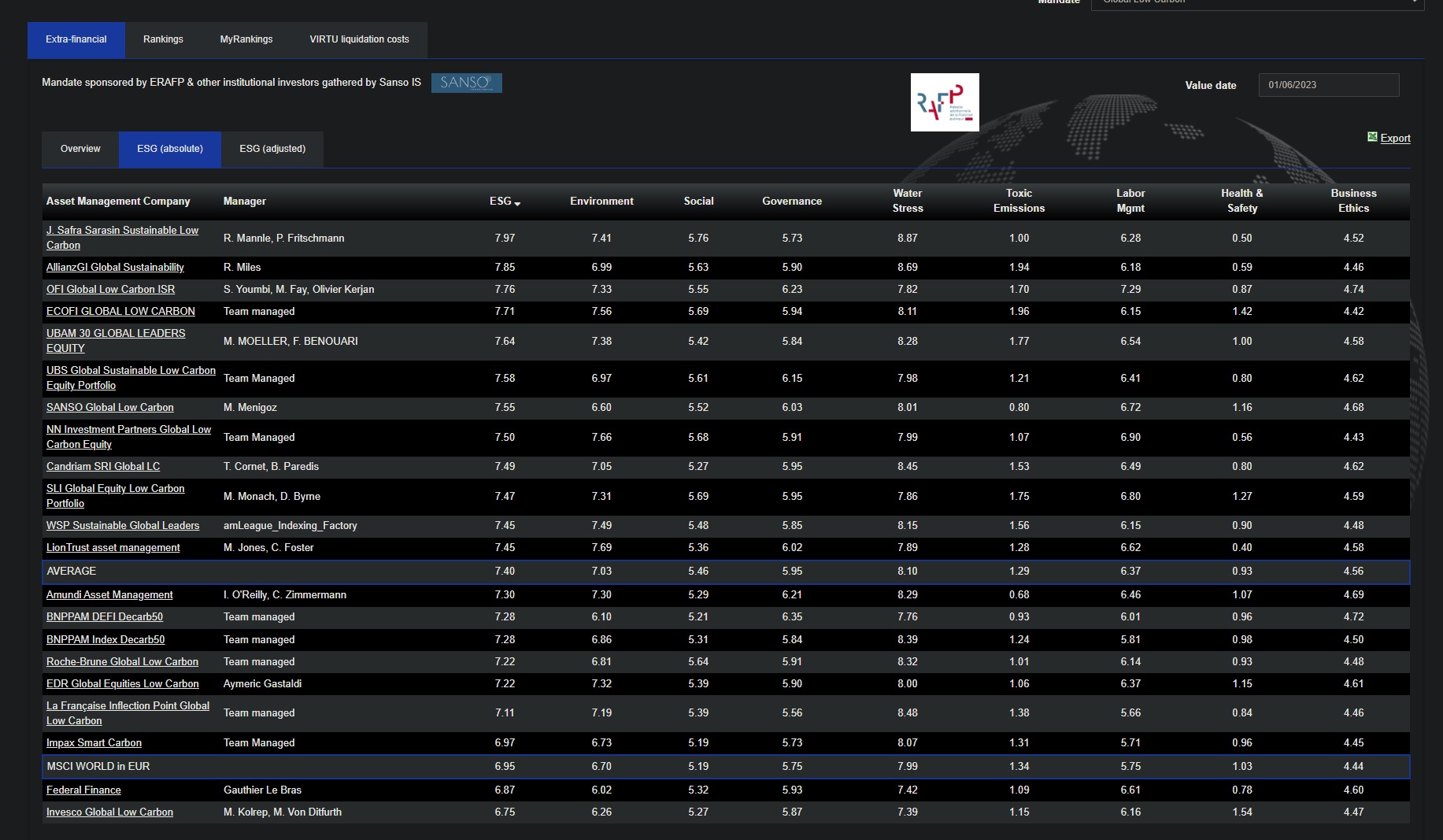Click manager name M. Menigoz
Image resolution: width=1443 pixels, height=840 pixels.
click(250, 408)
